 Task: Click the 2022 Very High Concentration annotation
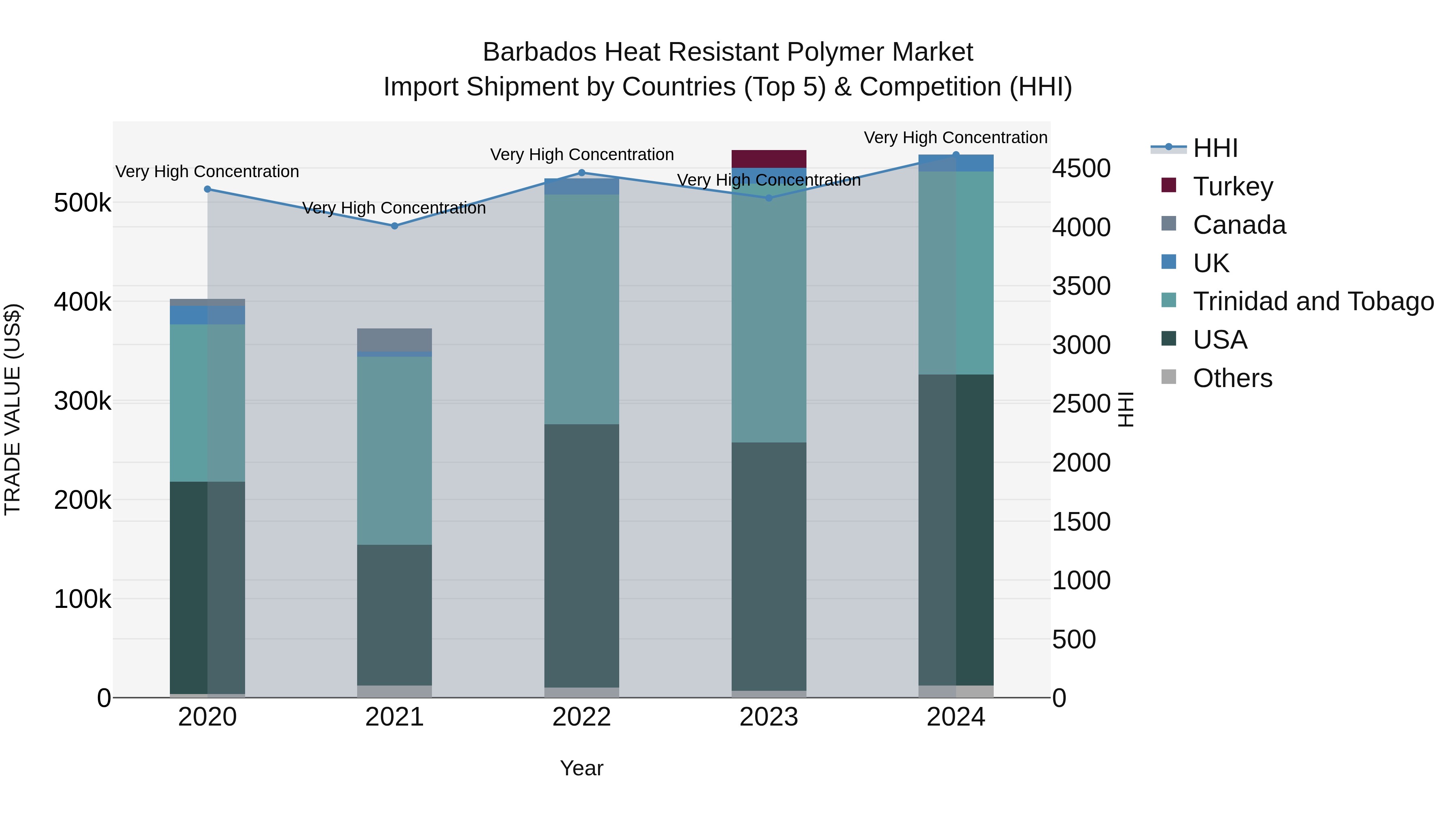582,155
